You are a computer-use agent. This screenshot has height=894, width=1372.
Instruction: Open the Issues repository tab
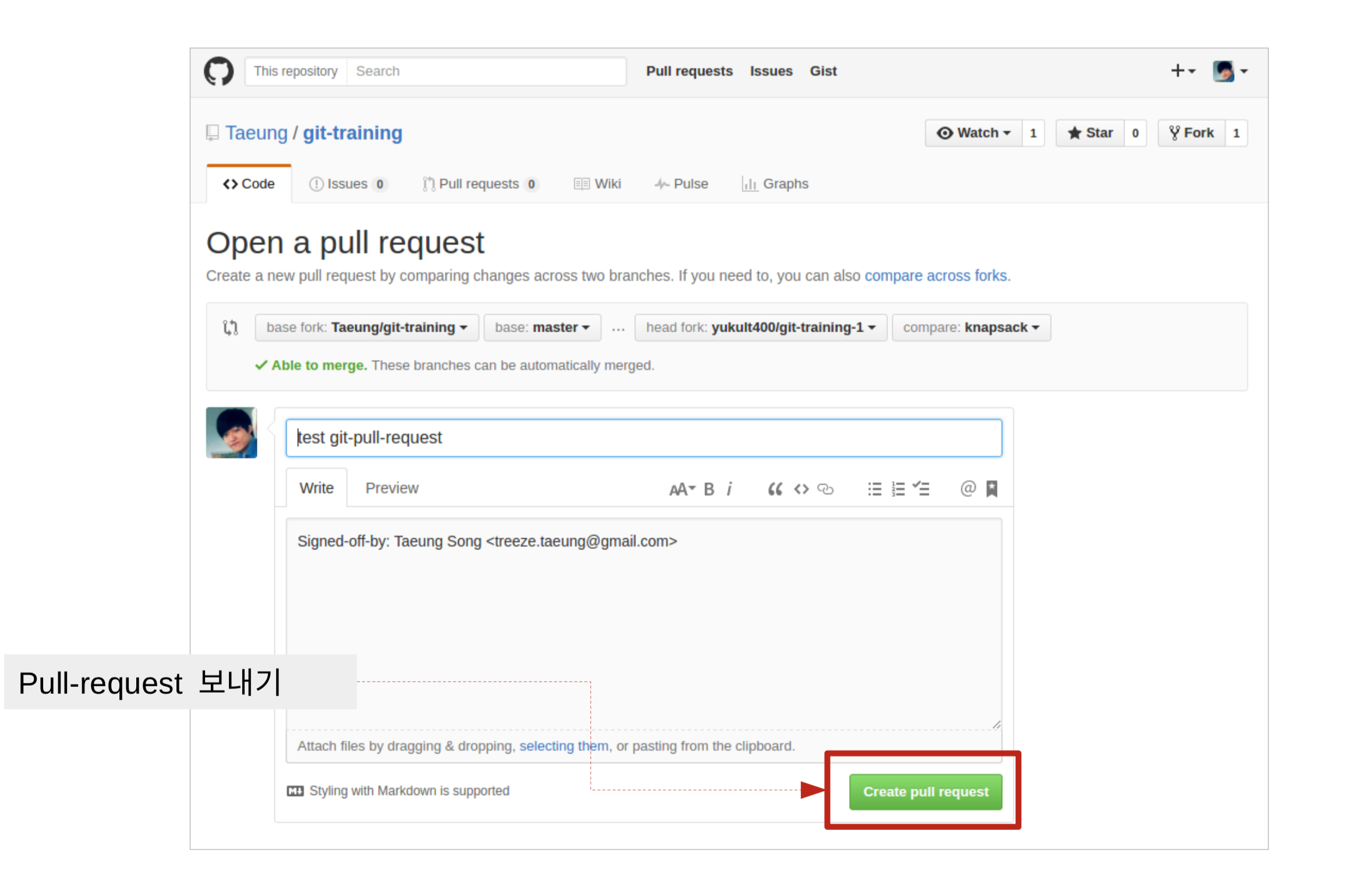pyautogui.click(x=347, y=184)
